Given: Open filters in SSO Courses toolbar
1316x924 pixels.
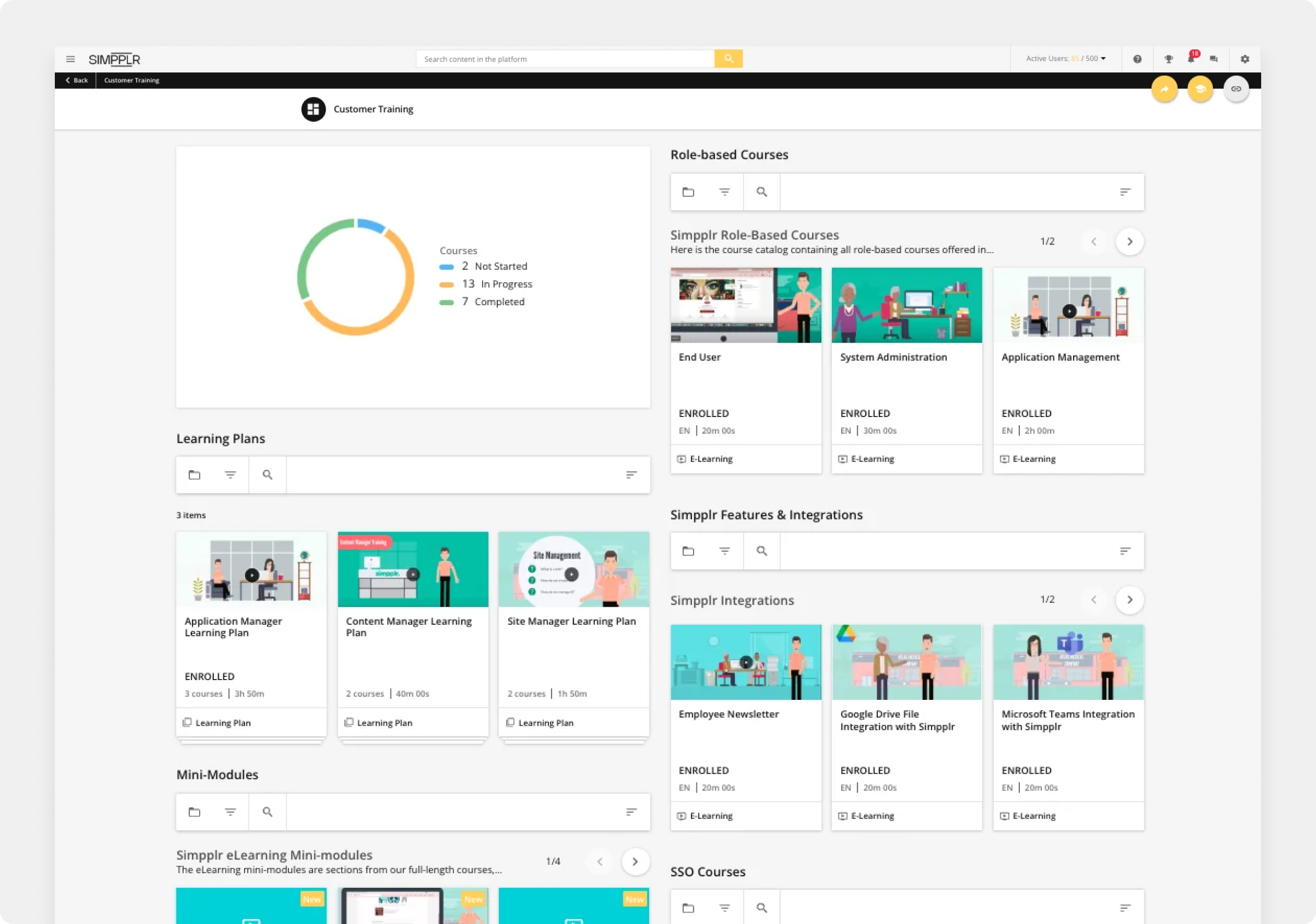Looking at the screenshot, I should click(724, 908).
